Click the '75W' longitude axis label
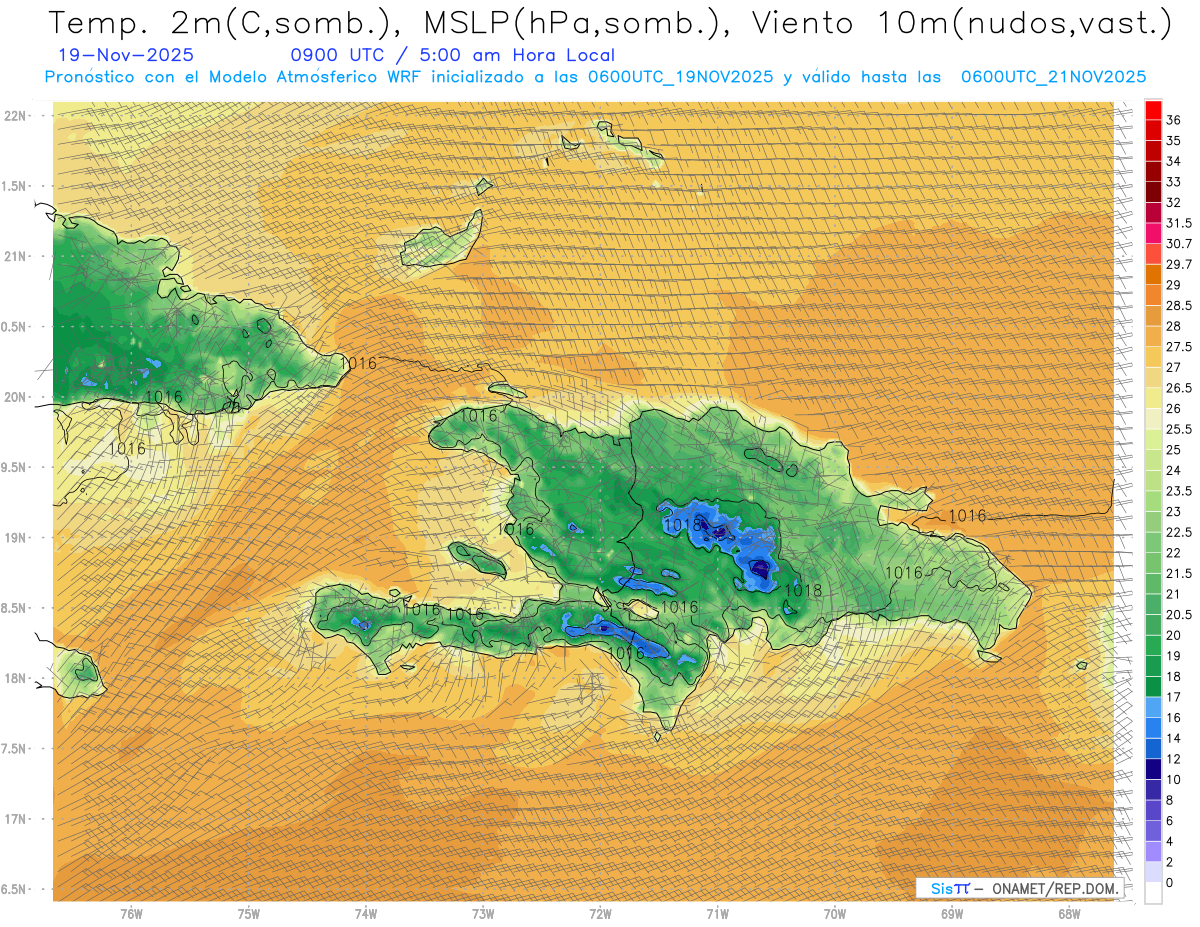 coord(249,913)
